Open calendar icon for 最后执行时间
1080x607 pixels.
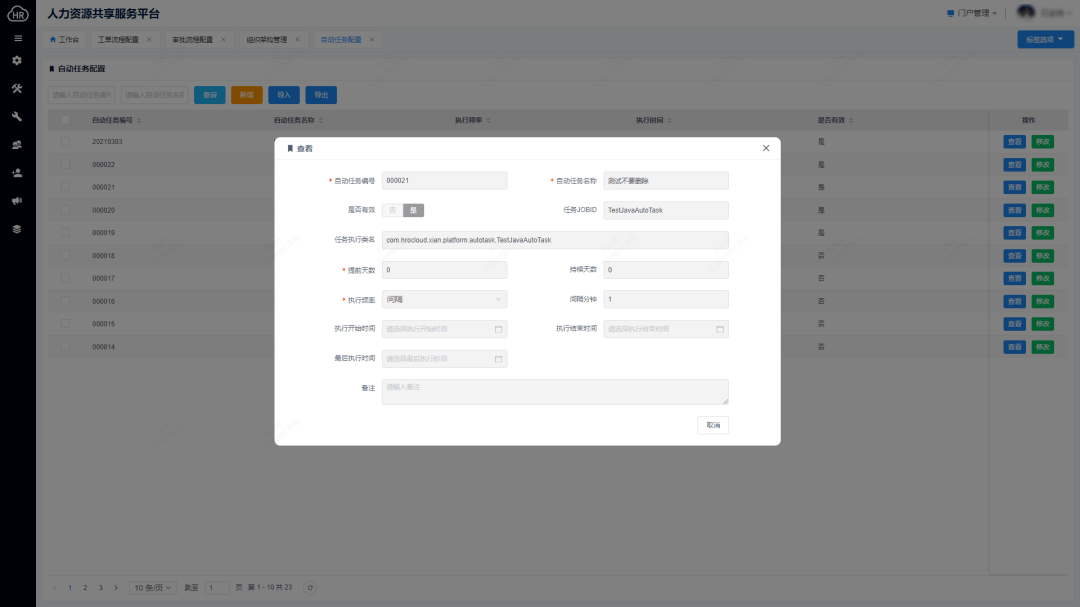[x=499, y=359]
